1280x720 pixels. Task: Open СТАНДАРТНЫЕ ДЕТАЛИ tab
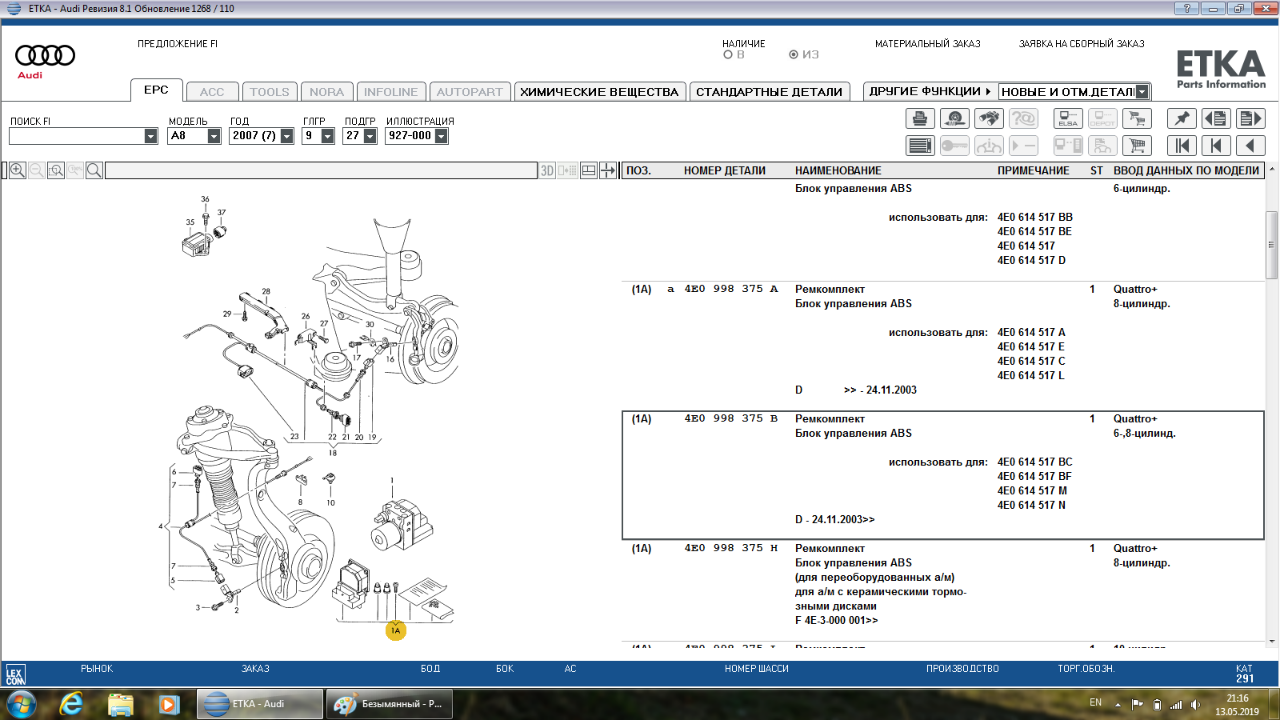769,91
